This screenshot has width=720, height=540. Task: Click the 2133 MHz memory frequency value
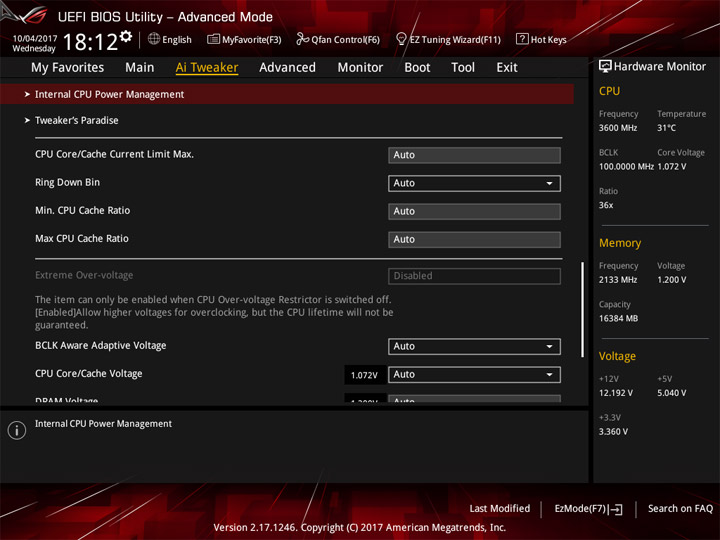click(618, 280)
